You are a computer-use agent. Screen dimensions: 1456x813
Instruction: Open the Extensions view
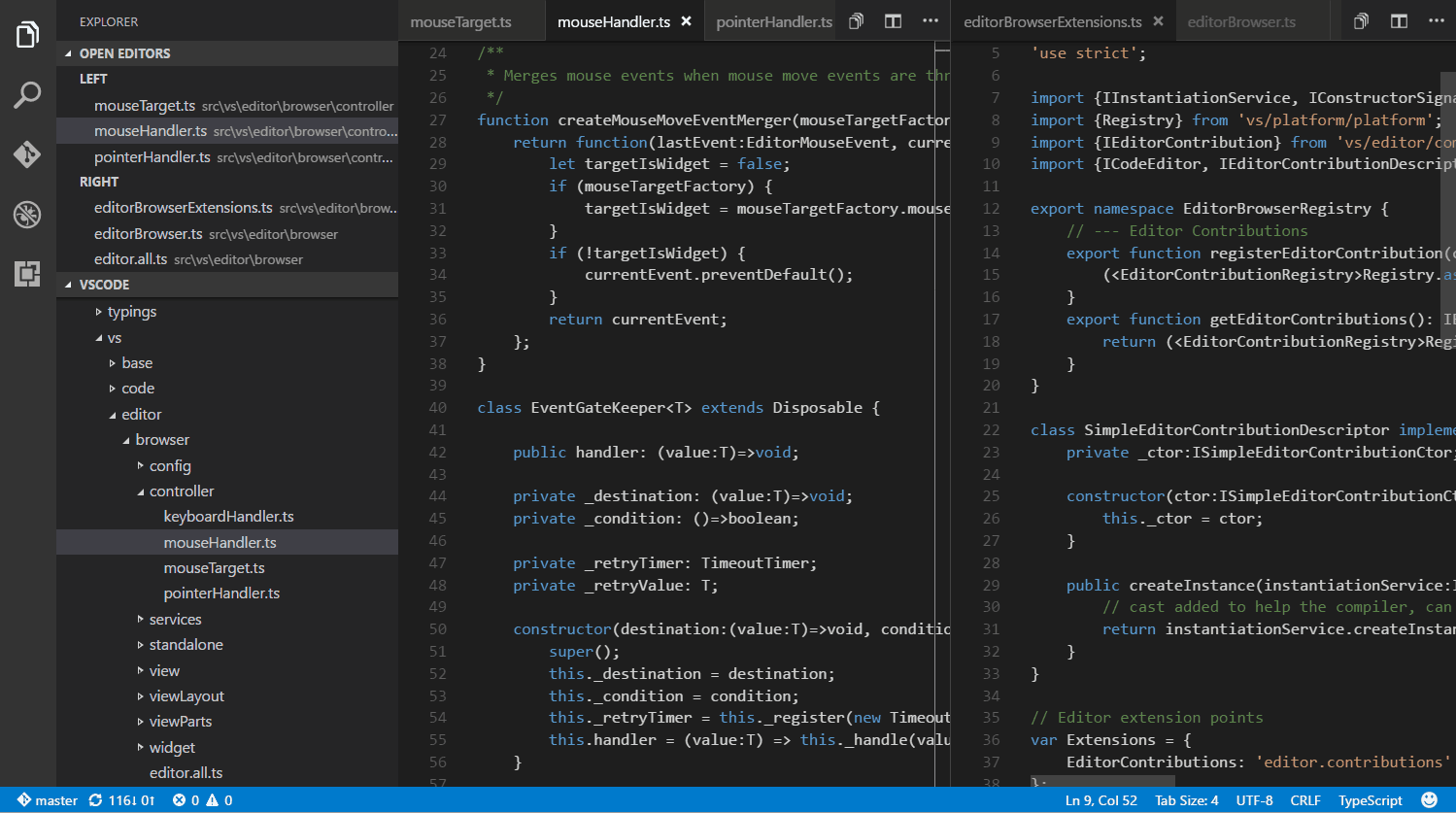point(26,274)
